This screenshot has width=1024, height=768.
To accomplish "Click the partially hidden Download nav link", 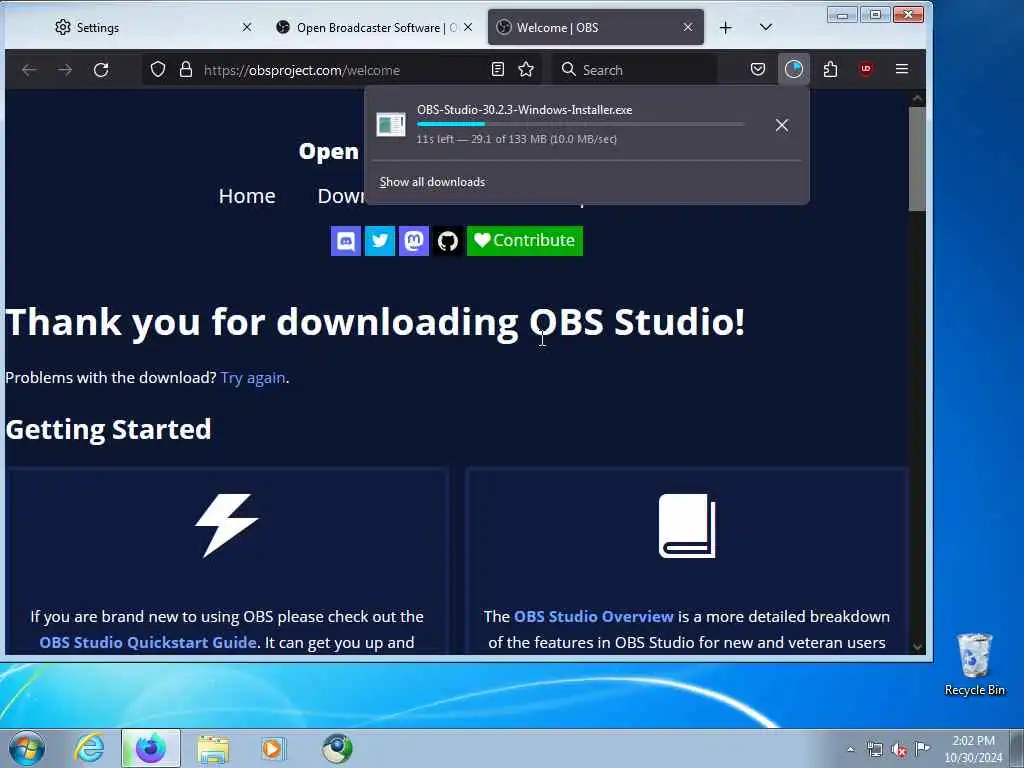I will 341,196.
